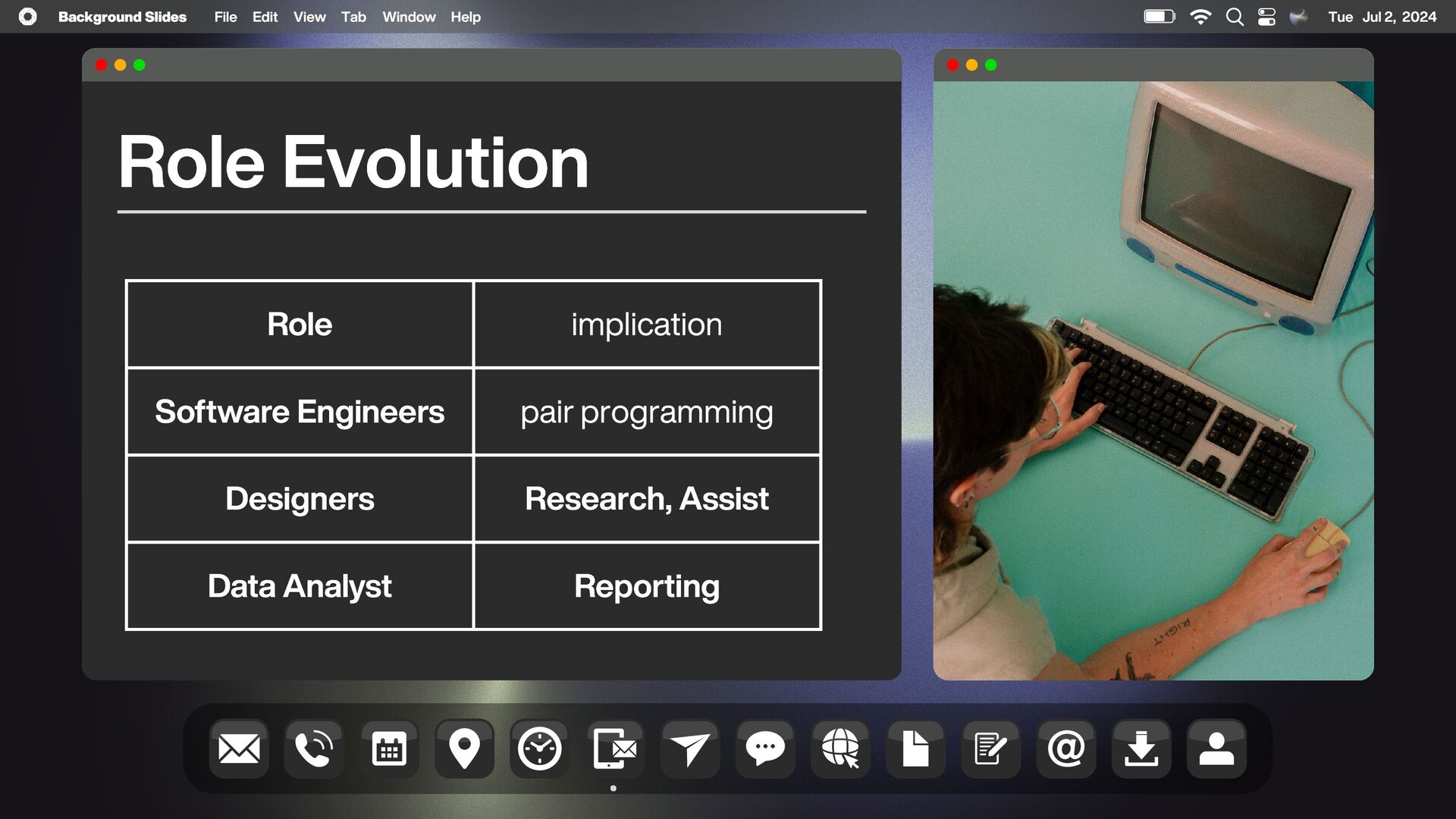The image size is (1456, 819).
Task: Open the Control Center toggles icon
Action: click(1266, 17)
